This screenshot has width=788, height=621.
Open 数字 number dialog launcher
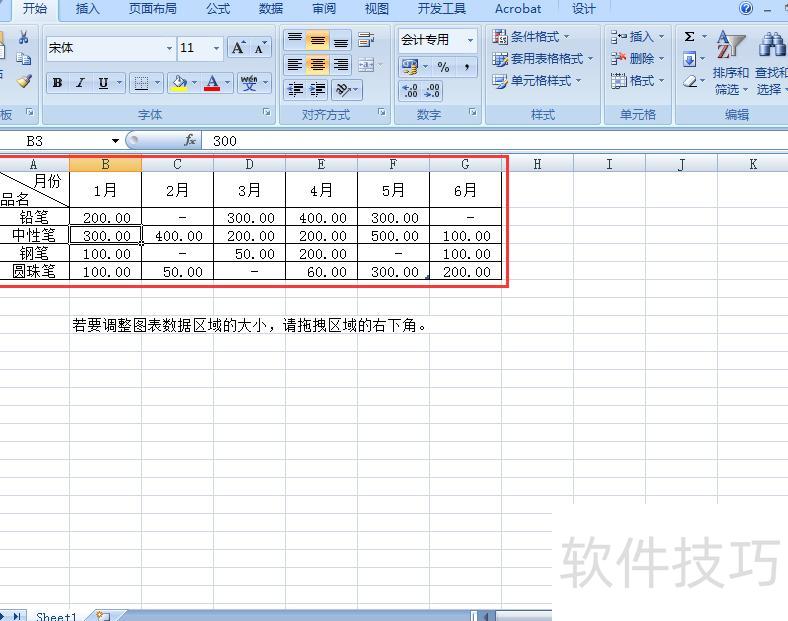click(473, 113)
